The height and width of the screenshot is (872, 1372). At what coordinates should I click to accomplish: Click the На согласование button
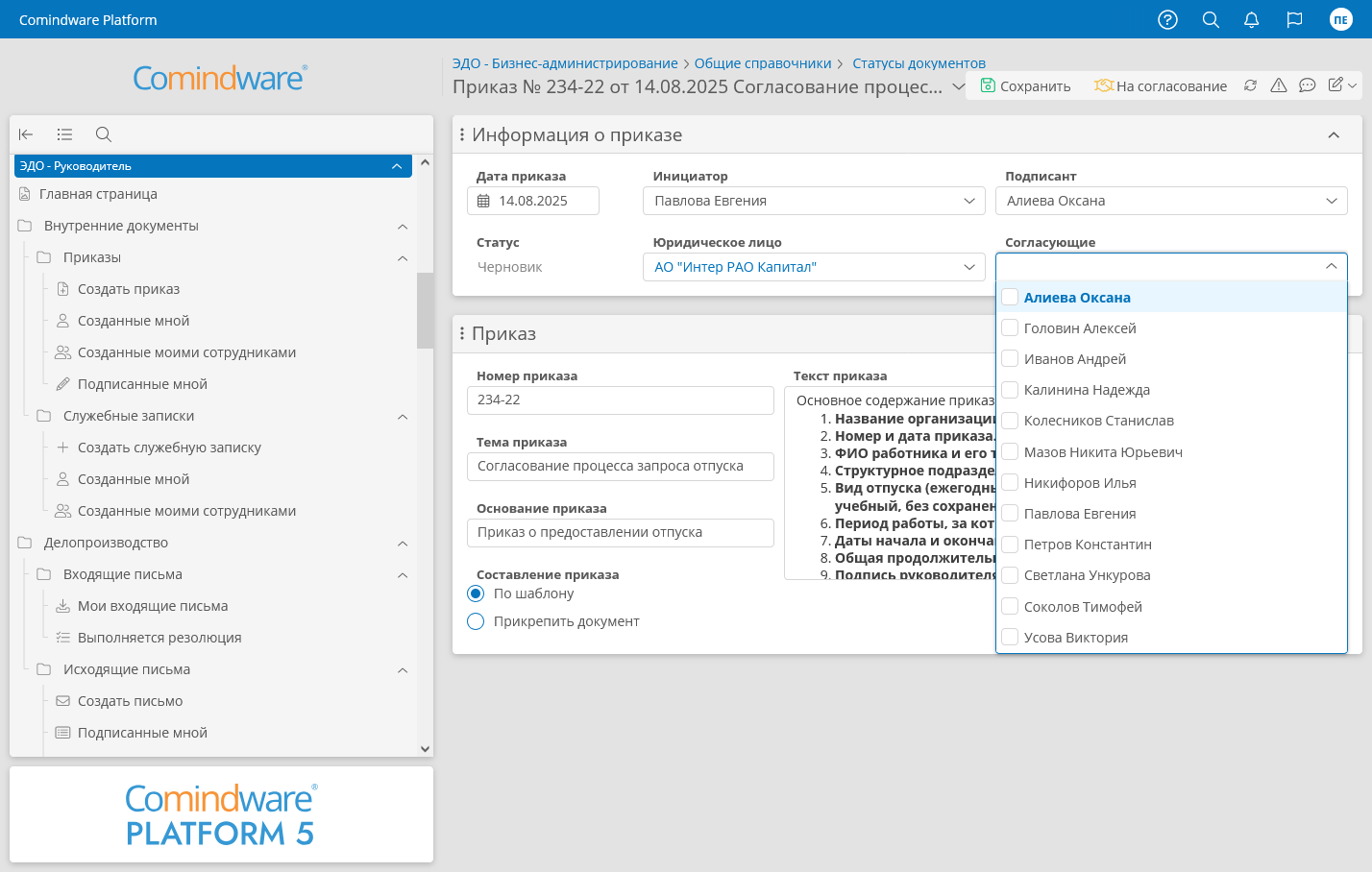click(x=1161, y=85)
